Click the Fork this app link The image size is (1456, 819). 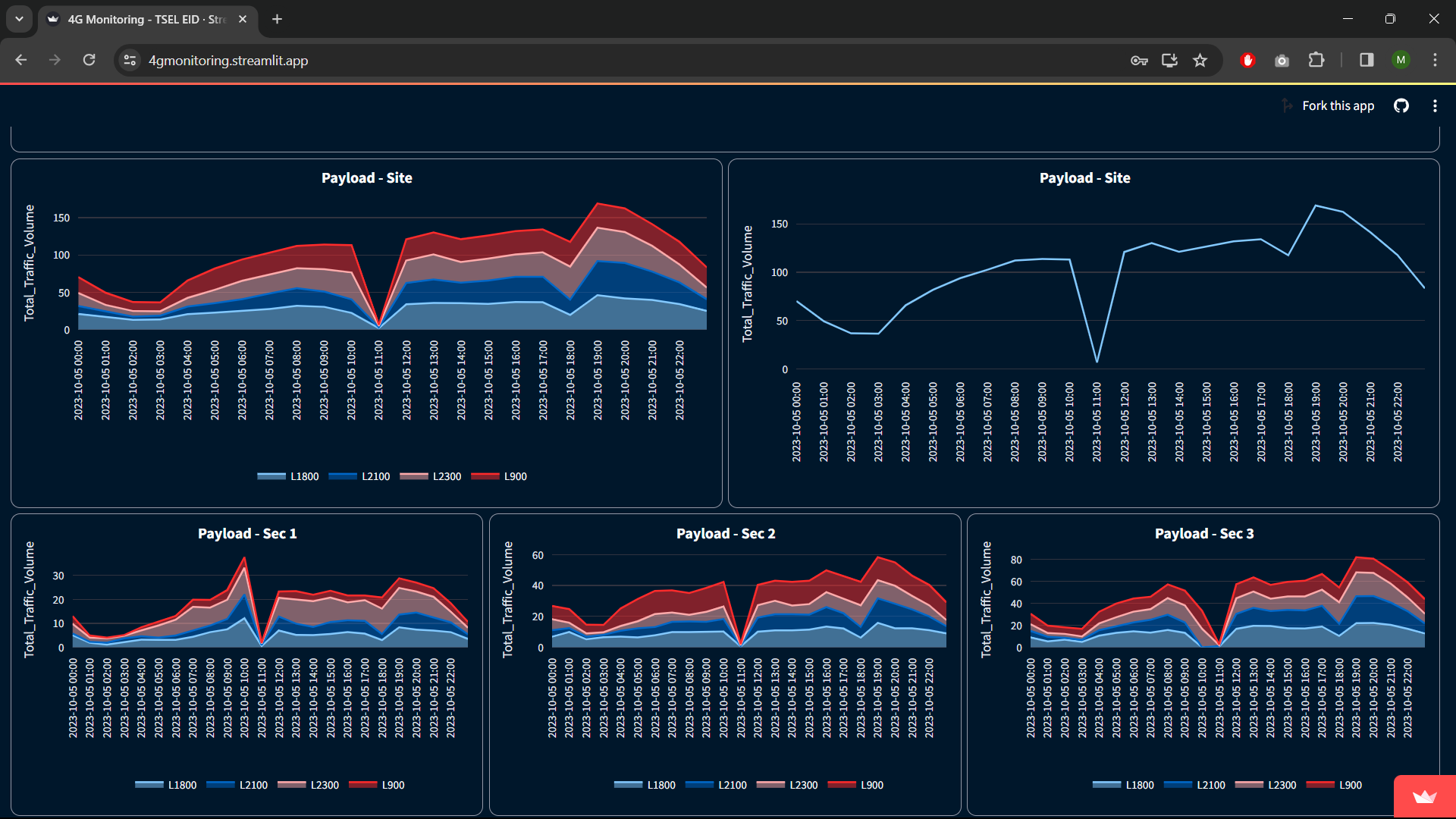coord(1338,106)
